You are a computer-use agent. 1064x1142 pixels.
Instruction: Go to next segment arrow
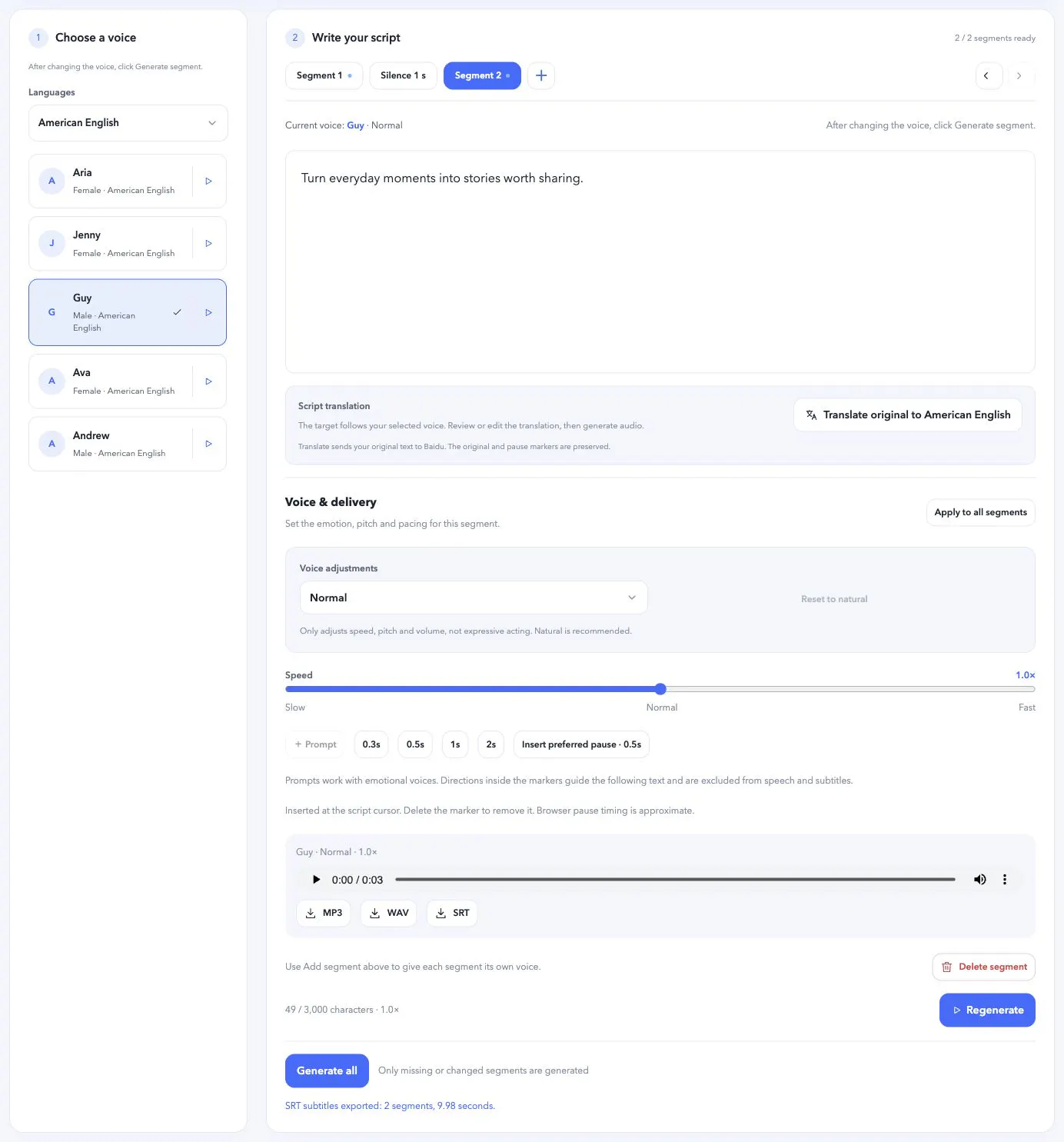coord(1019,75)
